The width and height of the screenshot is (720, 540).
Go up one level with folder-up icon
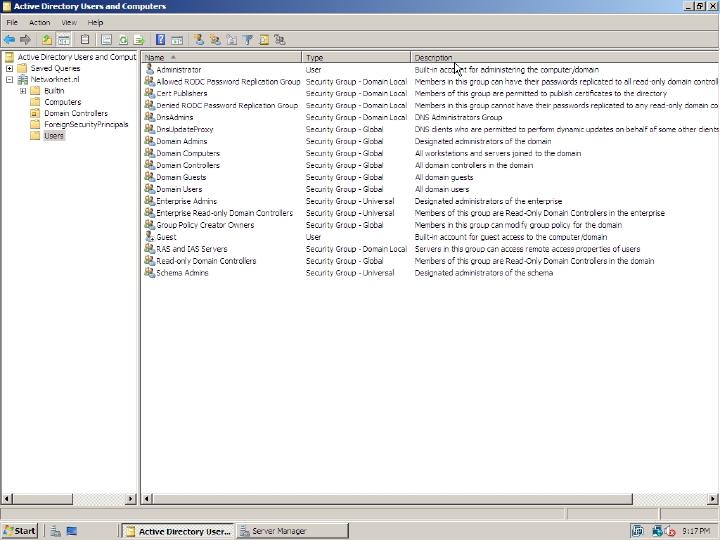coord(47,40)
